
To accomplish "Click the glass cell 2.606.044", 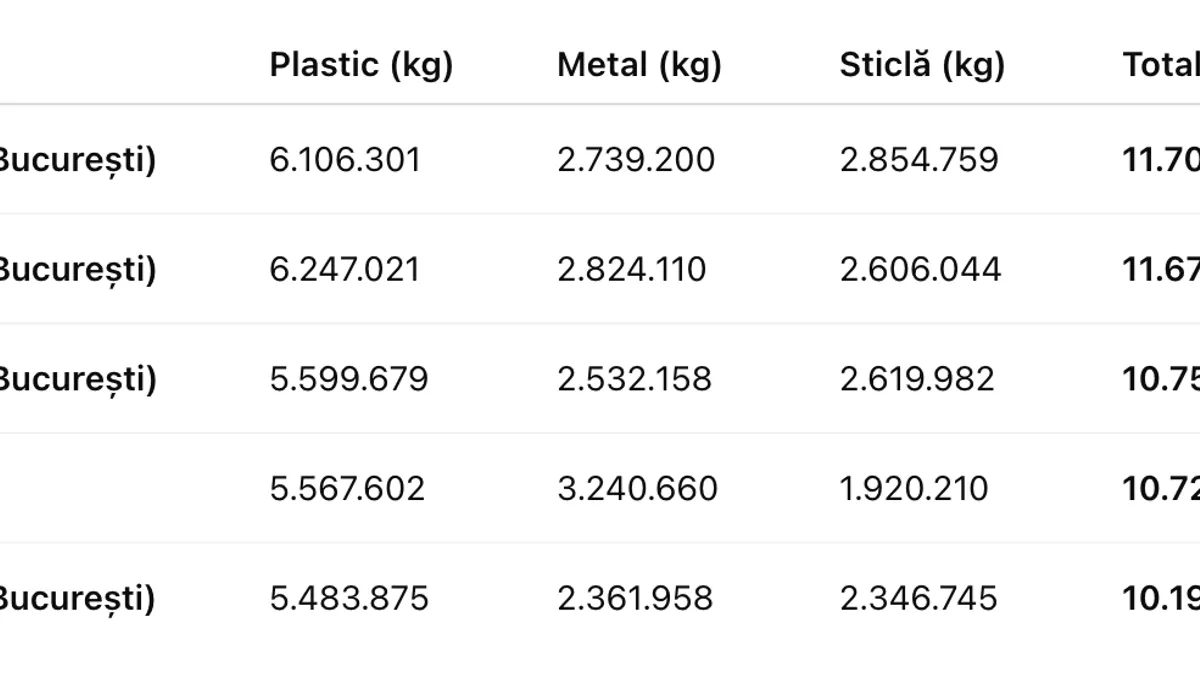I will pyautogui.click(x=920, y=270).
